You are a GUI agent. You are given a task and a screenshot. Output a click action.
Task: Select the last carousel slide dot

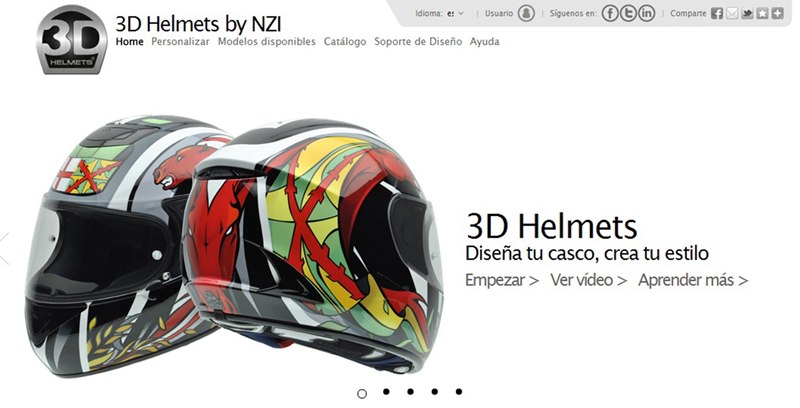(459, 392)
